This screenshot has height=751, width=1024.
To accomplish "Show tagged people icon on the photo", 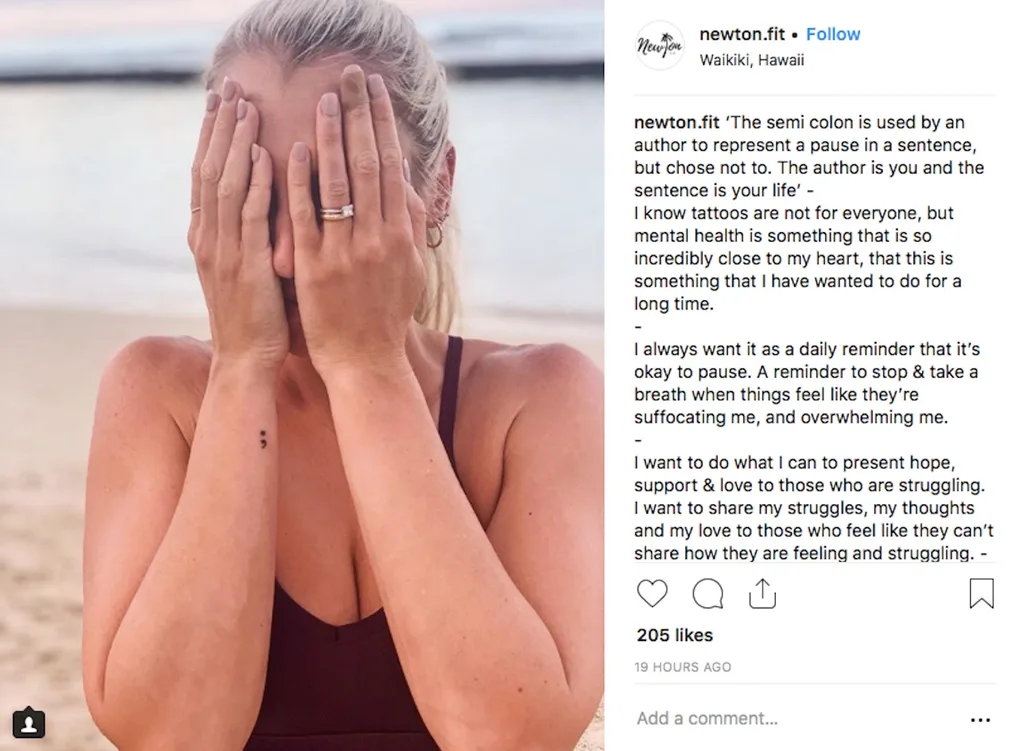I will [31, 721].
